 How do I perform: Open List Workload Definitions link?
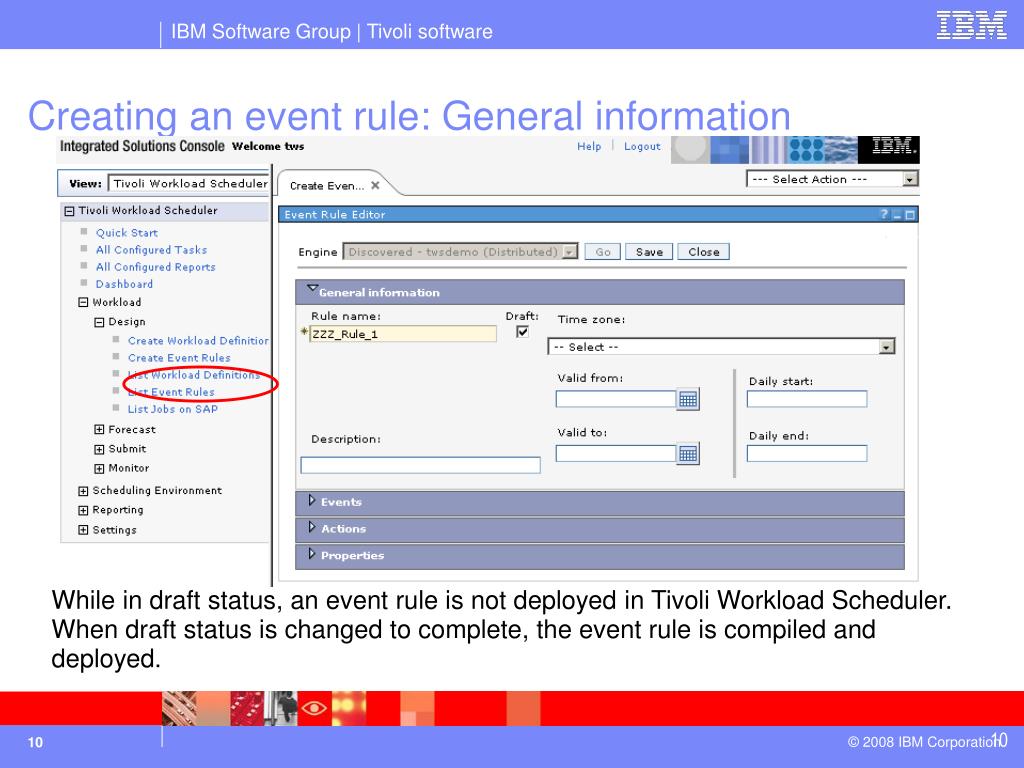tap(193, 375)
